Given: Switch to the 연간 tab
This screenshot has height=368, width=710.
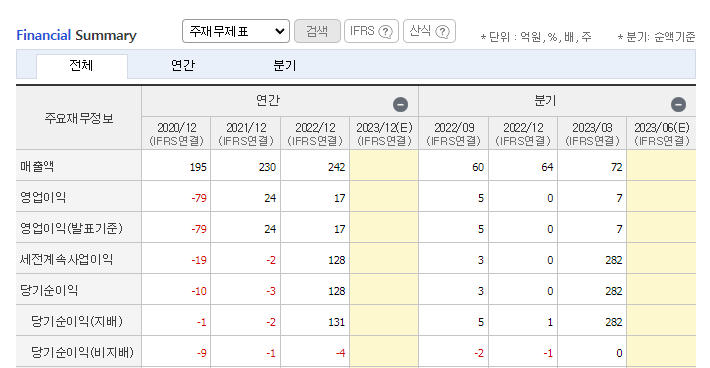Looking at the screenshot, I should [183, 66].
